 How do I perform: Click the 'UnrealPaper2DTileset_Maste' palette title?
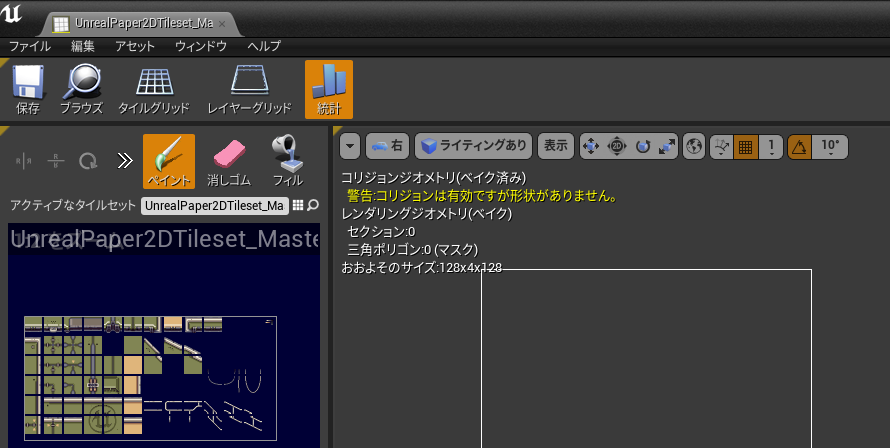pyautogui.click(x=165, y=238)
